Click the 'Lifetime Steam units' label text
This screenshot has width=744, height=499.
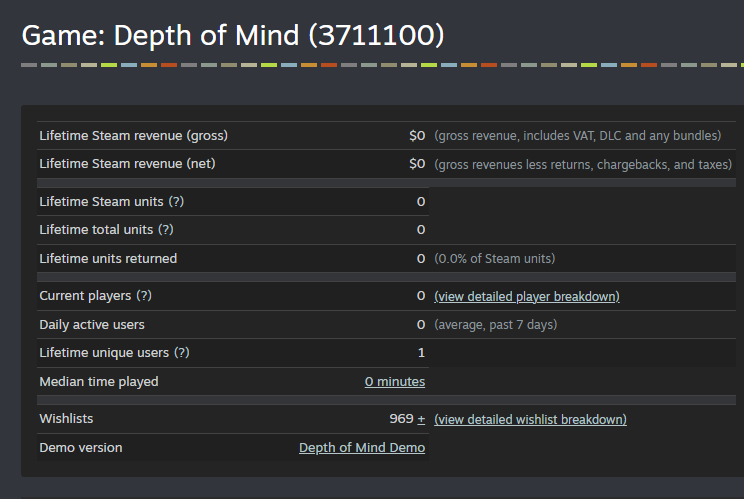[102, 202]
